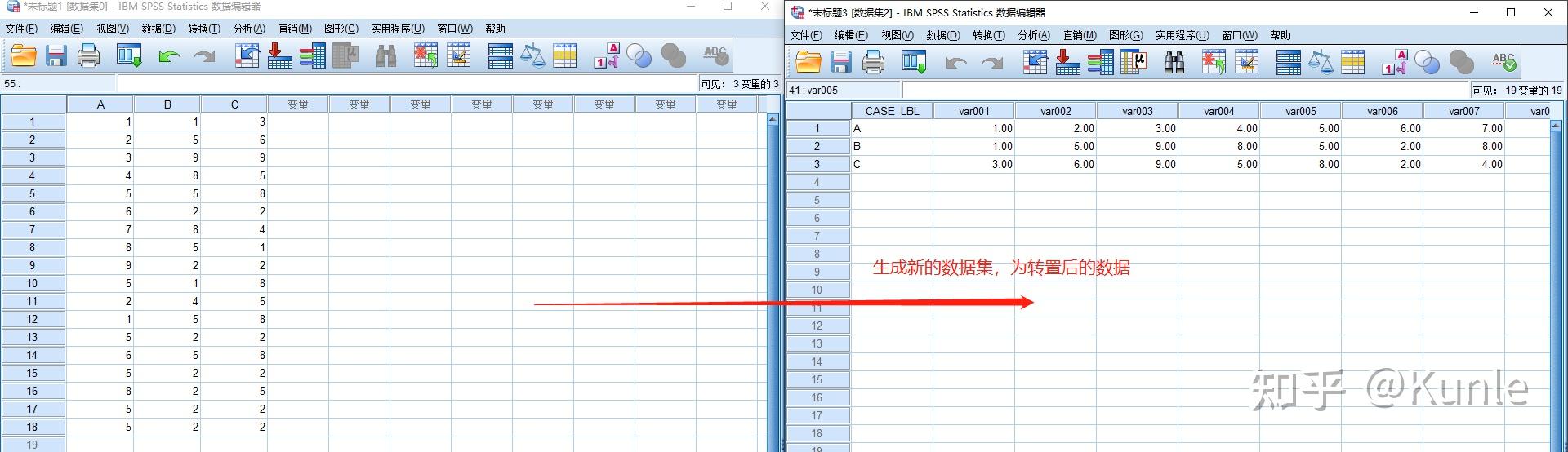Find binoculars icon in right window toolbar
The height and width of the screenshot is (452, 1568).
coord(1174,62)
